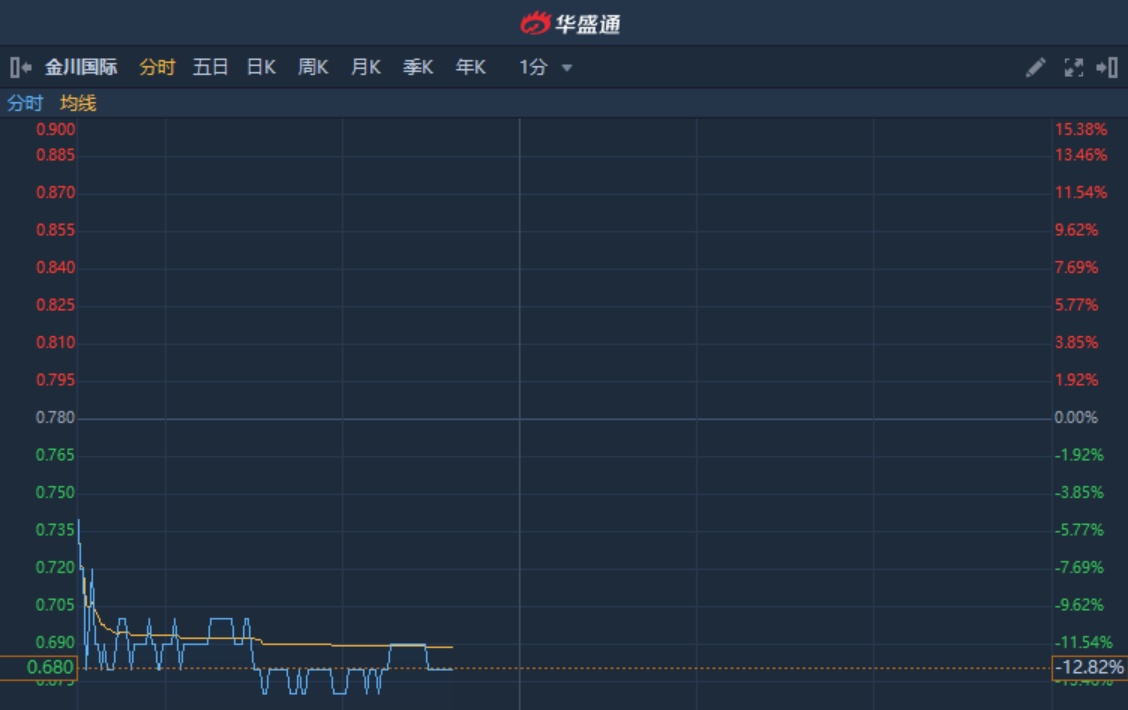Screen dimensions: 1128x710
Task: Switch to 日K chart
Action: click(x=261, y=68)
